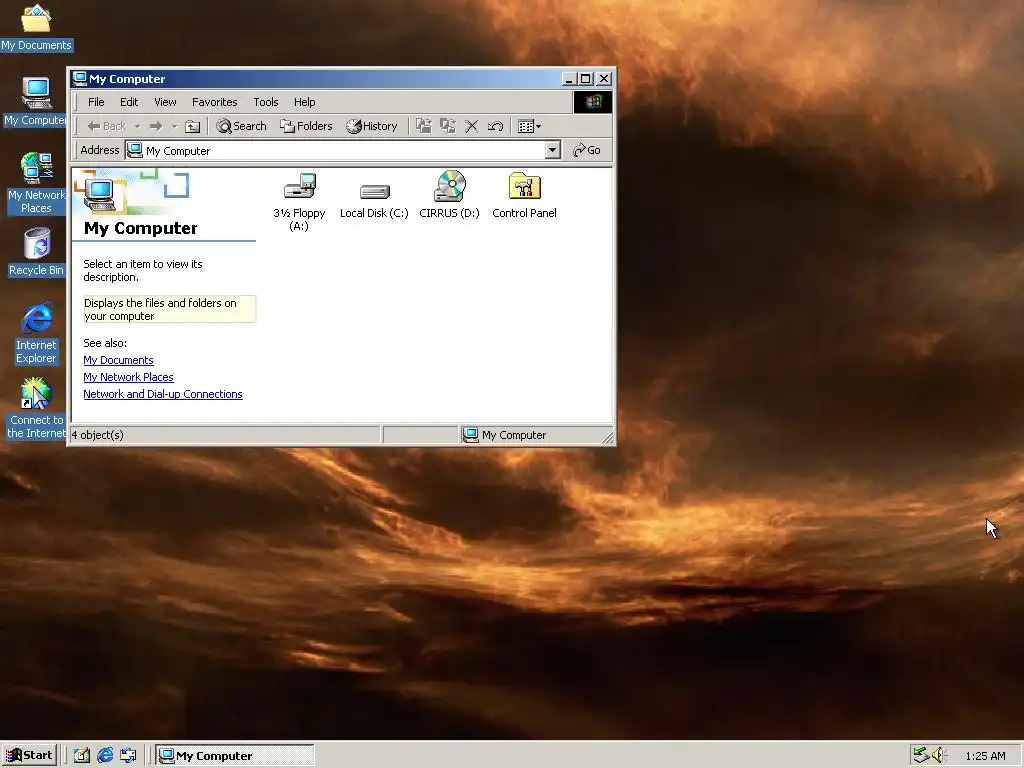Launch Outlook Express from quick launch
The width and height of the screenshot is (1024, 768).
128,756
